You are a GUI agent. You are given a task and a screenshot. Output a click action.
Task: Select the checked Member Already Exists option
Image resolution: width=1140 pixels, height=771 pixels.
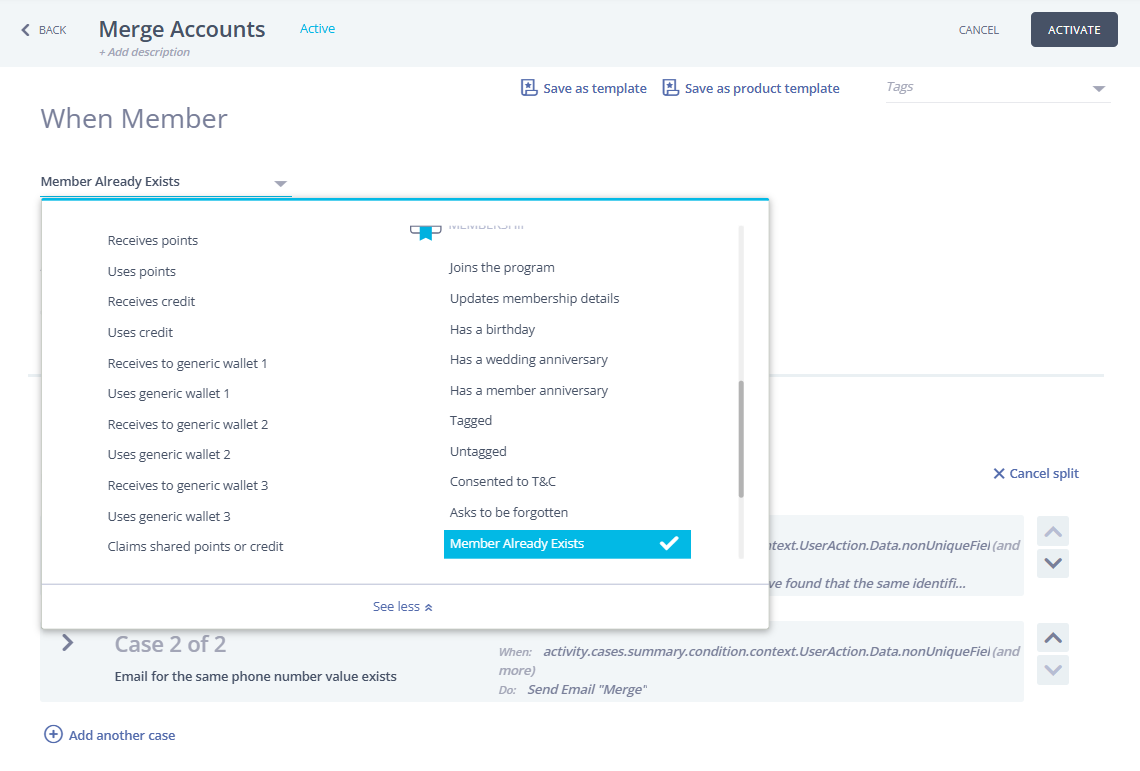(x=567, y=544)
